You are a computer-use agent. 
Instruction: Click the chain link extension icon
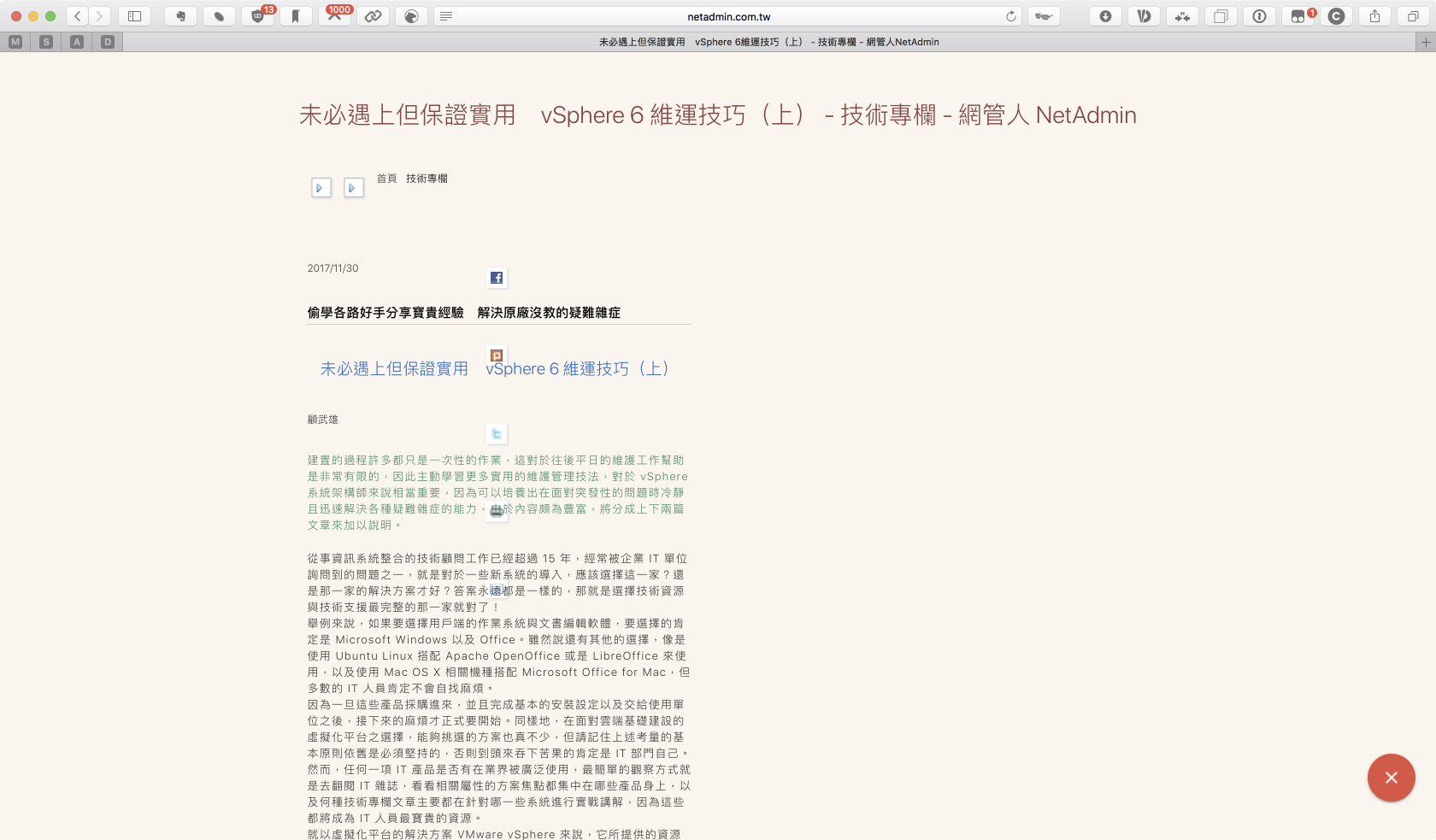coord(374,16)
